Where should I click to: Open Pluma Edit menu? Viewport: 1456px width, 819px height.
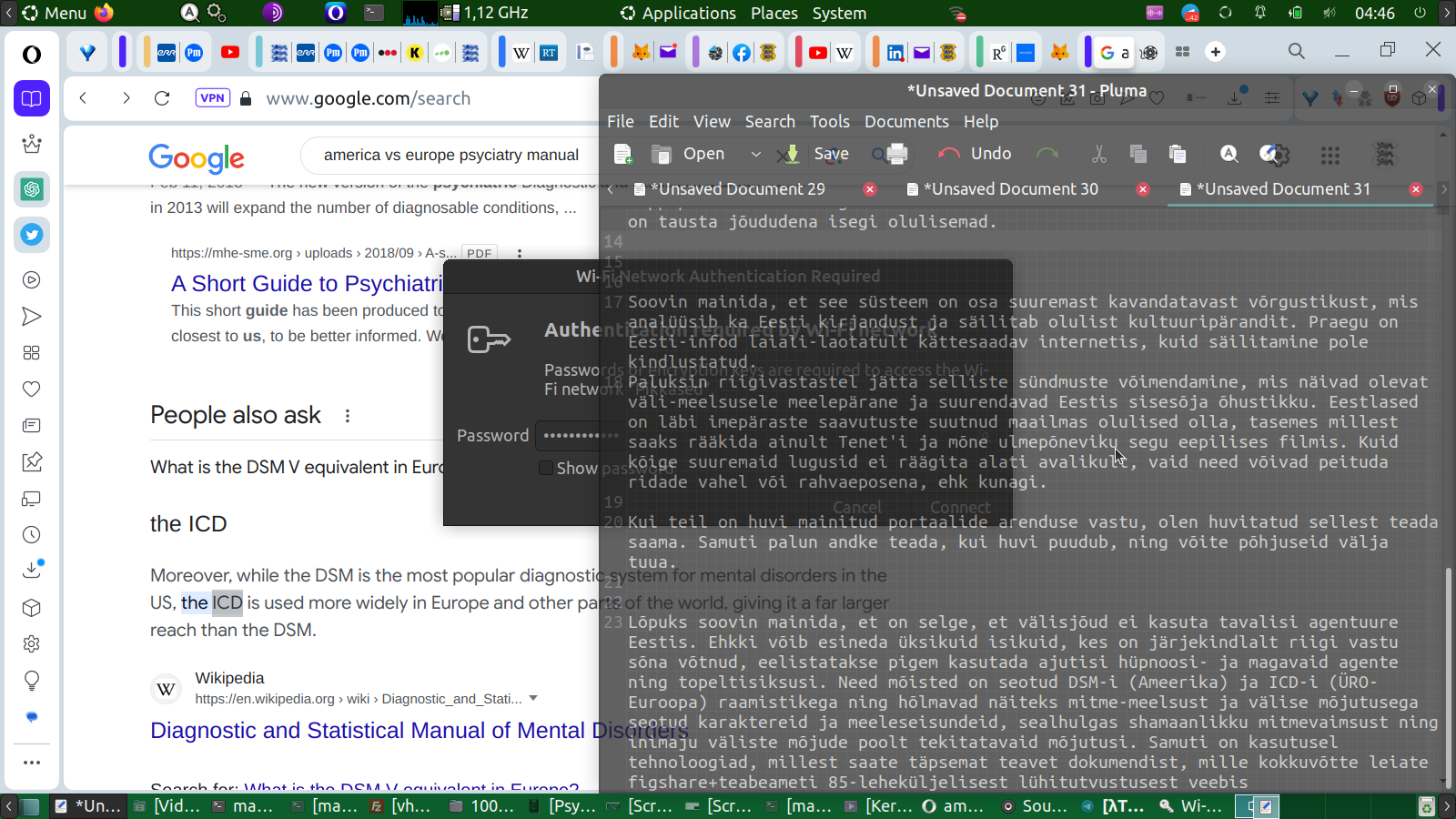click(663, 122)
